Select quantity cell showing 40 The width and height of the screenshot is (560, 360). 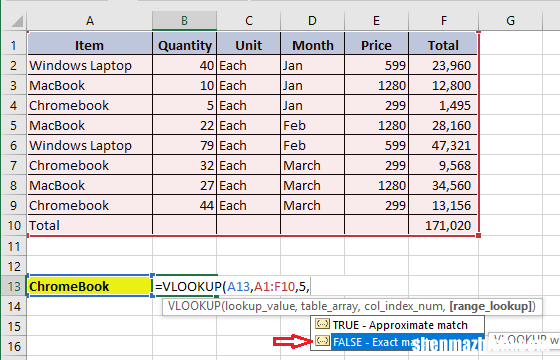pos(184,65)
